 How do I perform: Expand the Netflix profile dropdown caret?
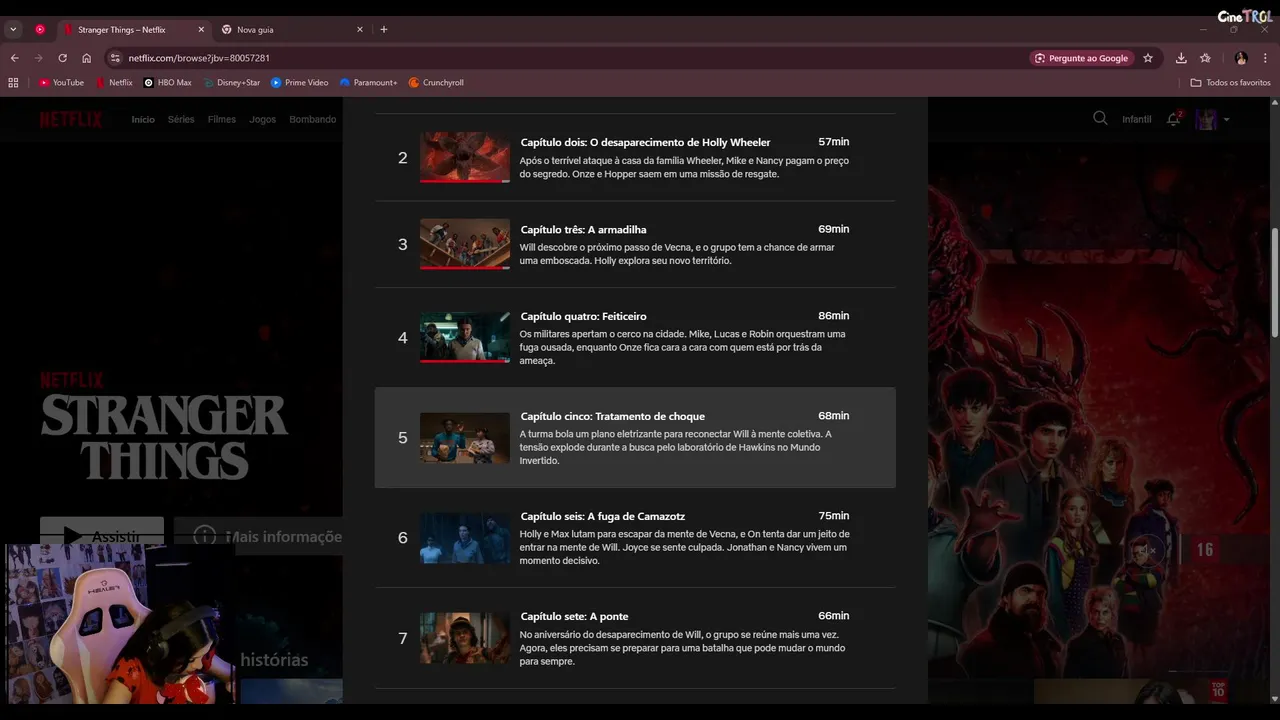pos(1227,120)
